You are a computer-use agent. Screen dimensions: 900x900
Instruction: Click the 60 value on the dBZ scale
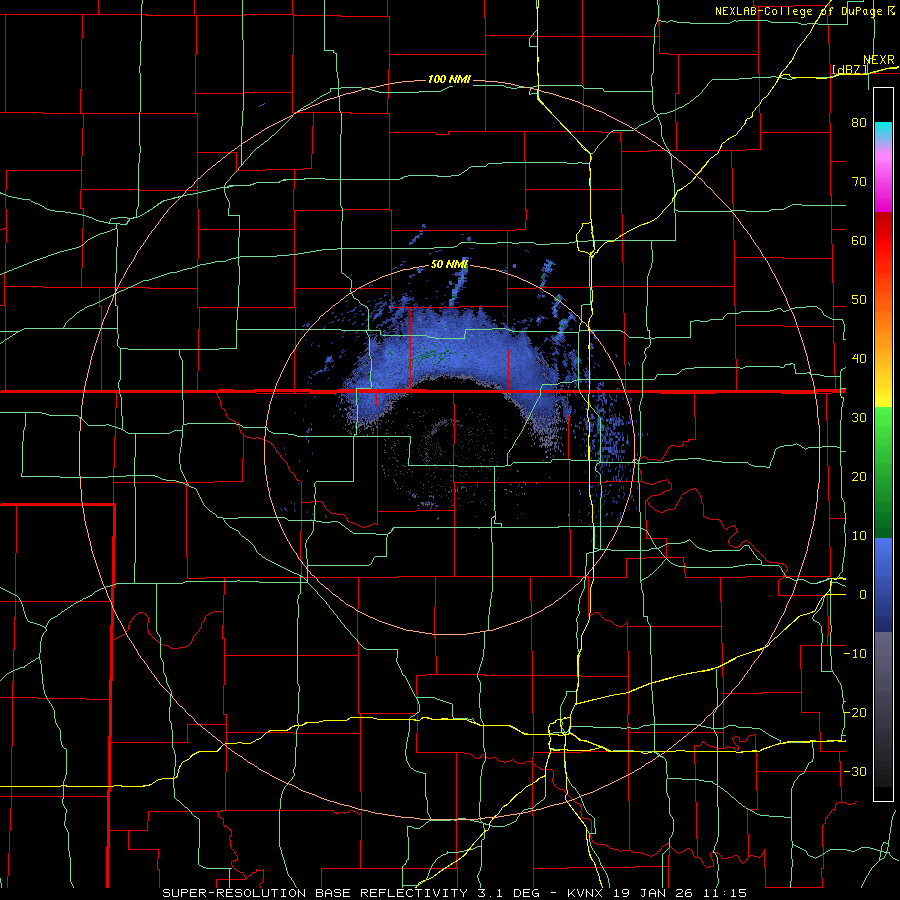(x=859, y=240)
